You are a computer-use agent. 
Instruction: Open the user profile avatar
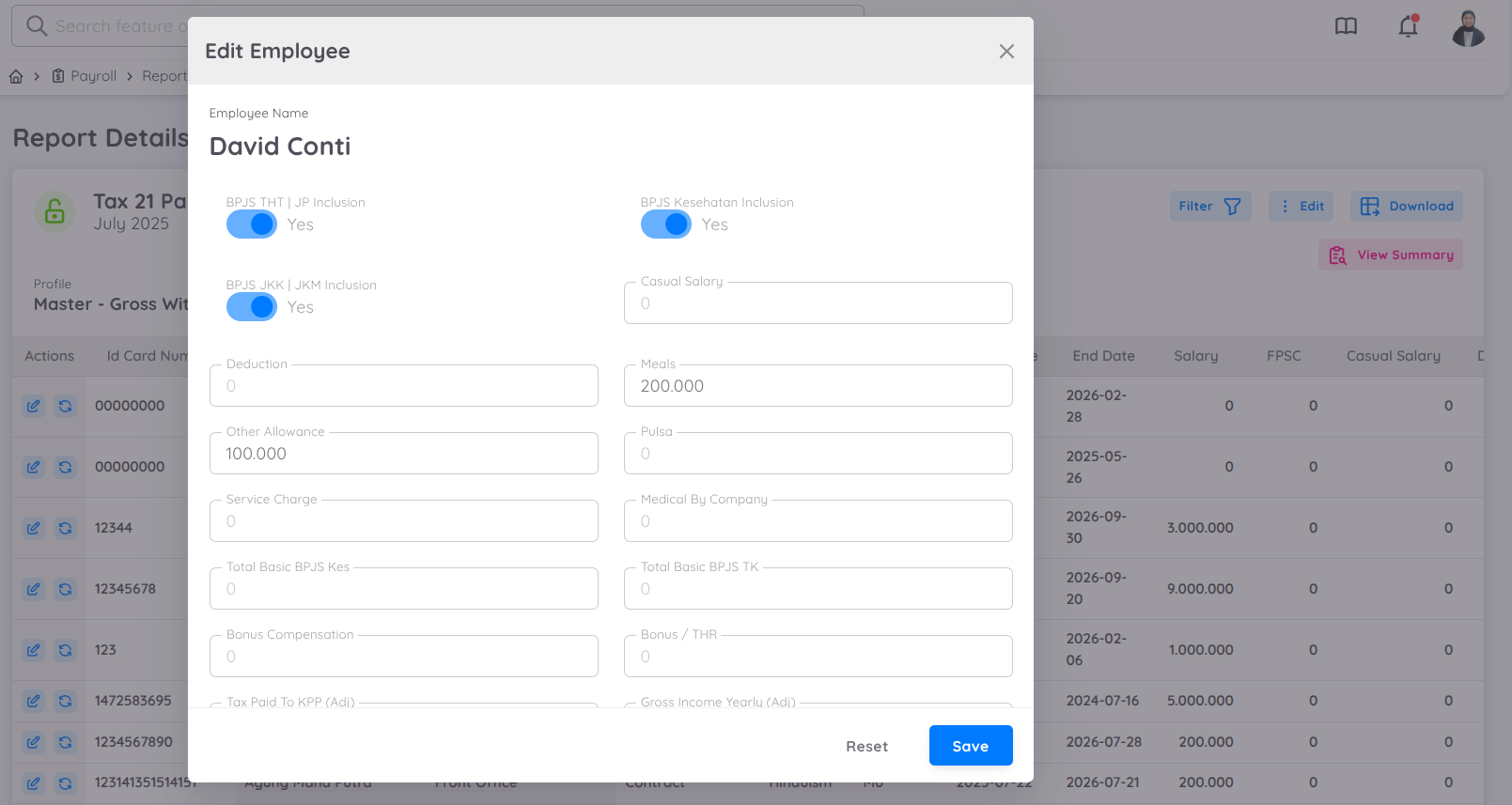coord(1468,27)
